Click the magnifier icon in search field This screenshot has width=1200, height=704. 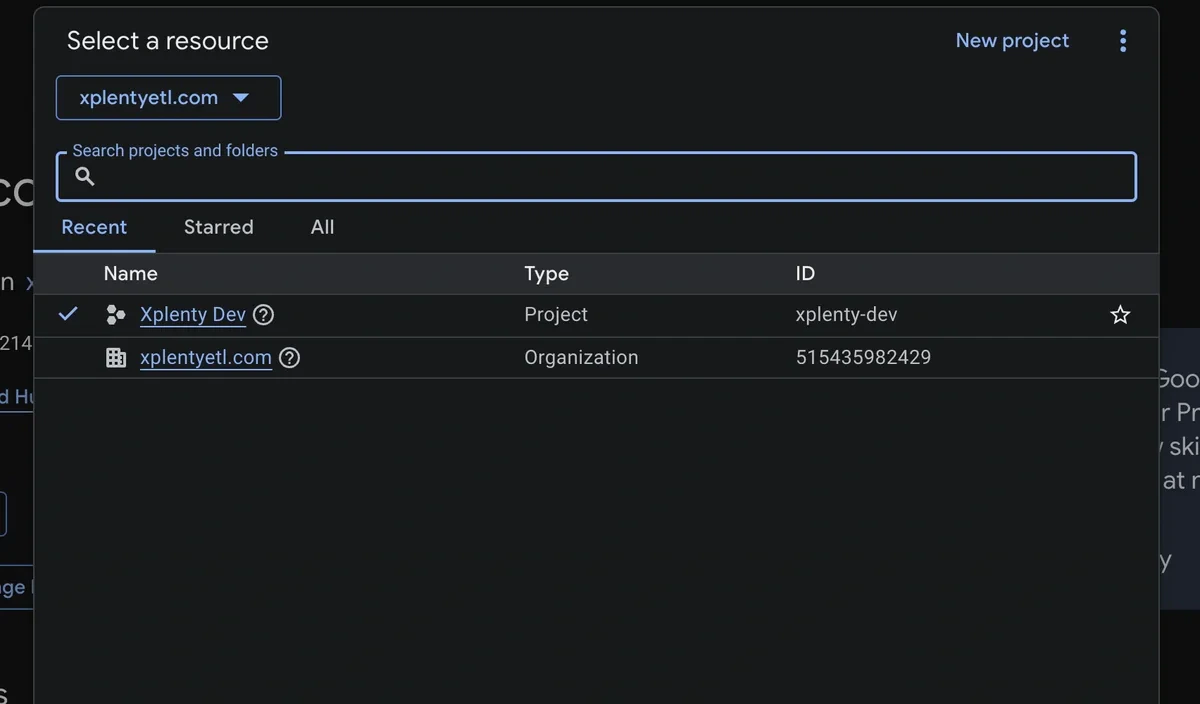(x=85, y=177)
